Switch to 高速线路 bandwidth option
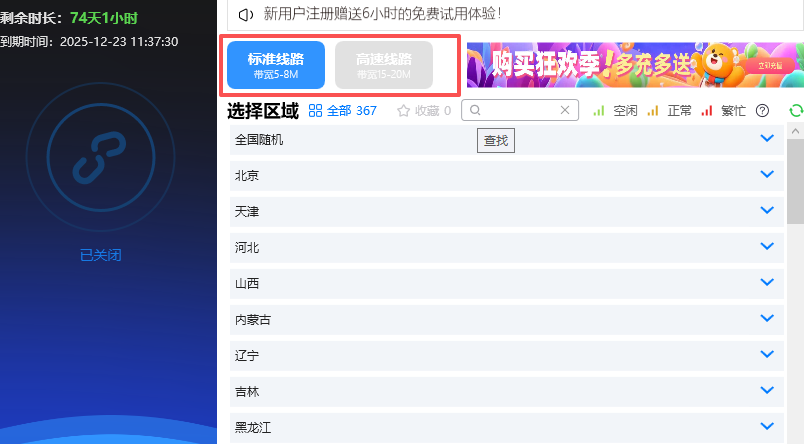 [x=384, y=65]
